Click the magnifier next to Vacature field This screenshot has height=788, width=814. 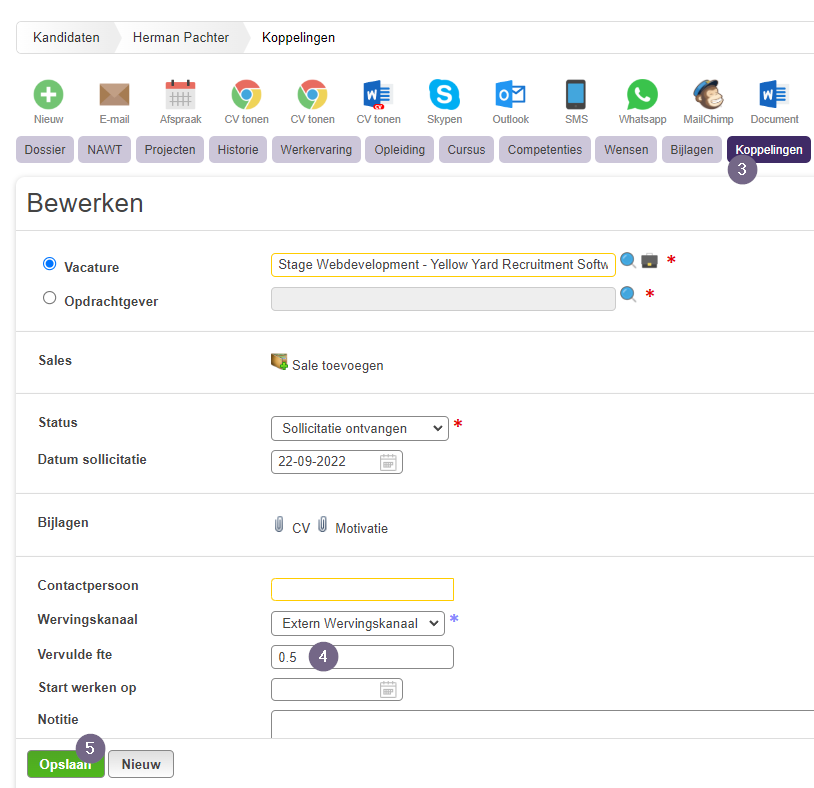click(628, 260)
